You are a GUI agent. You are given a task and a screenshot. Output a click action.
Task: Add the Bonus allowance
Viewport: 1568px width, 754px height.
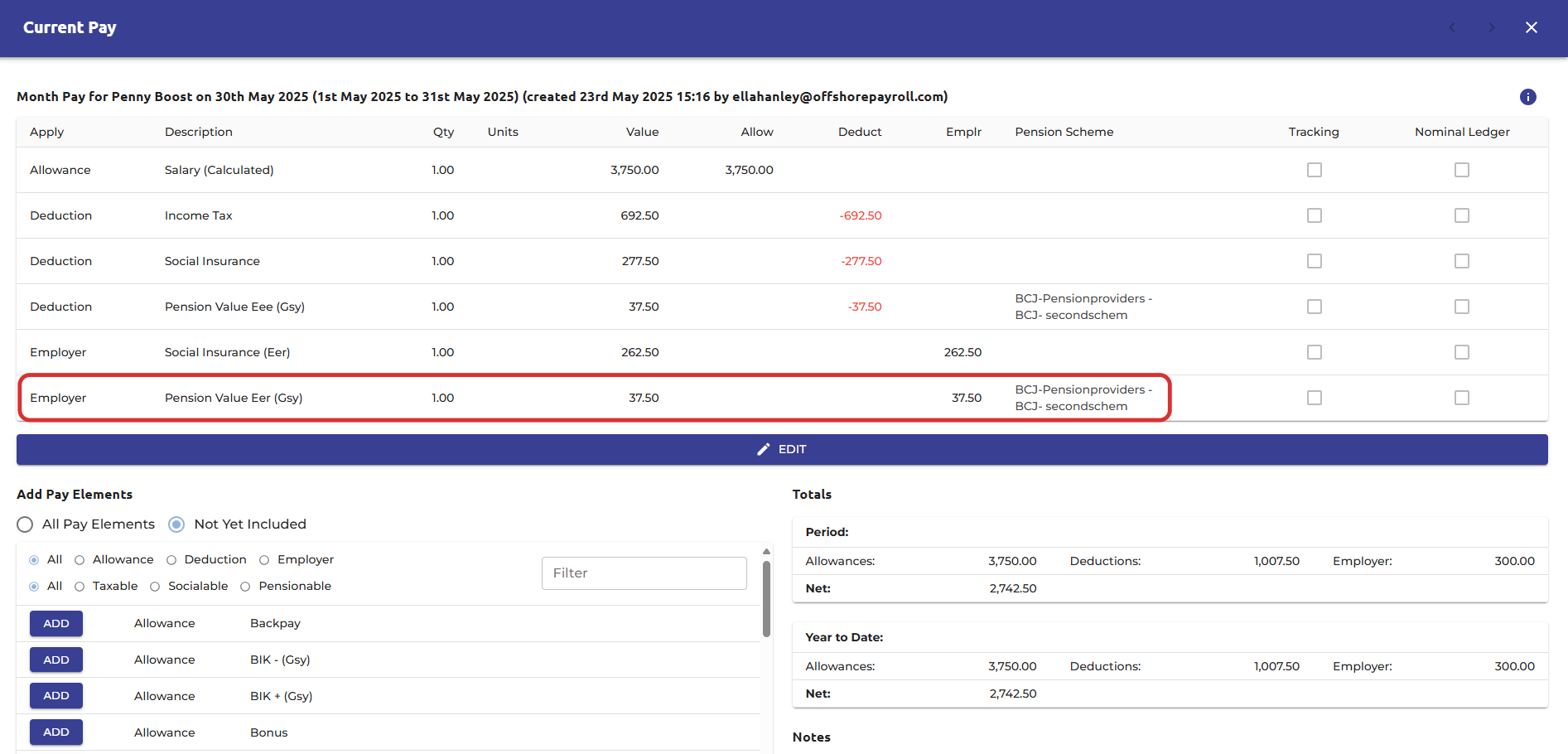click(x=56, y=732)
